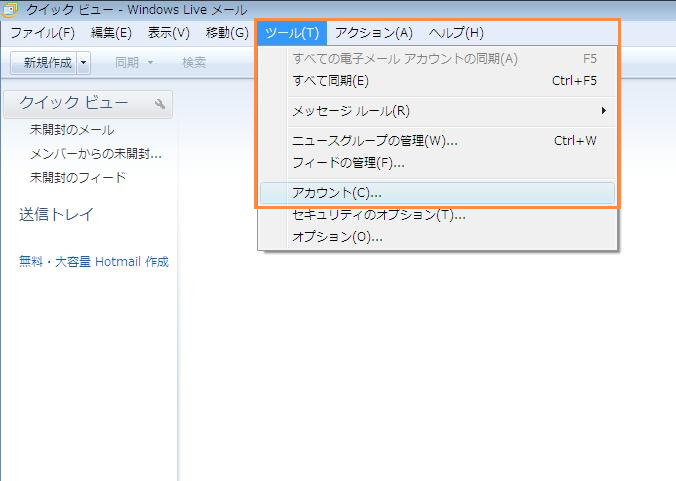Choose フィードの管理(F)... menu item

348,162
